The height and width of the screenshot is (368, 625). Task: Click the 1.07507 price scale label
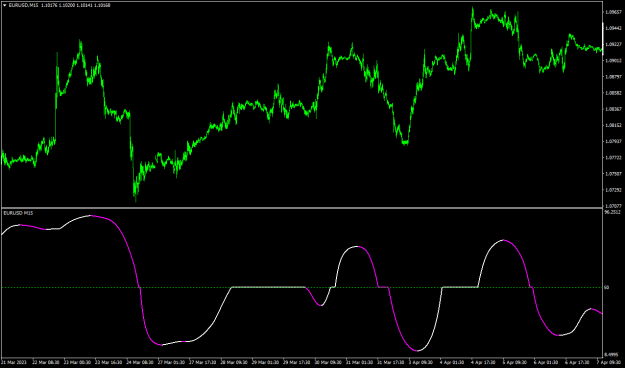click(613, 174)
